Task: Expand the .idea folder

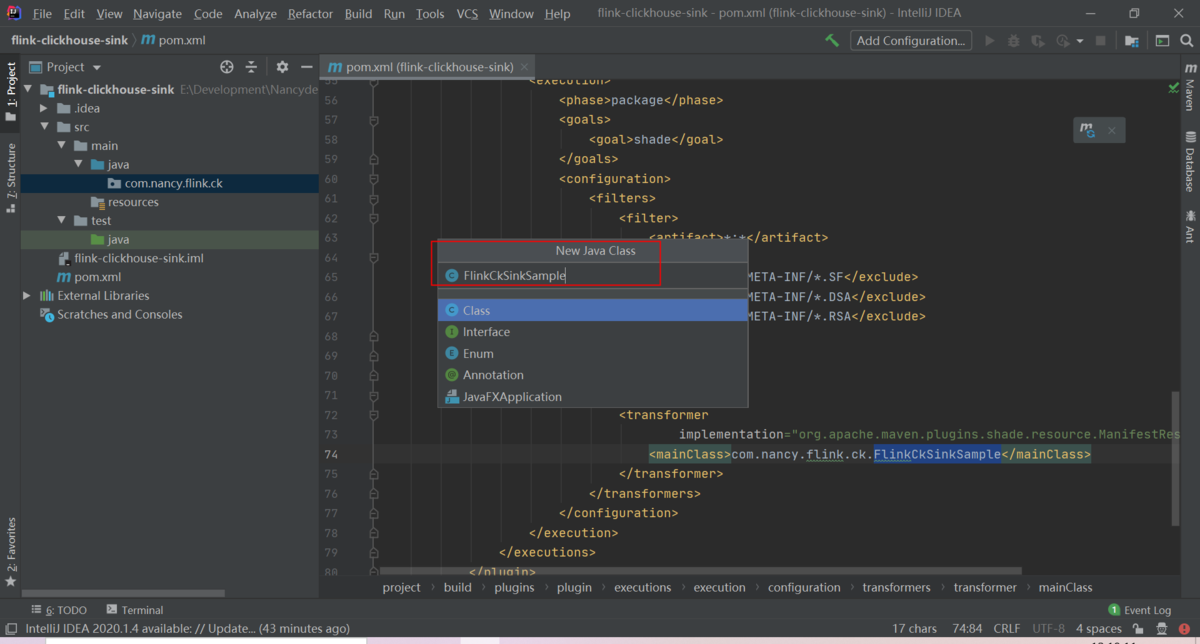Action: (44, 108)
